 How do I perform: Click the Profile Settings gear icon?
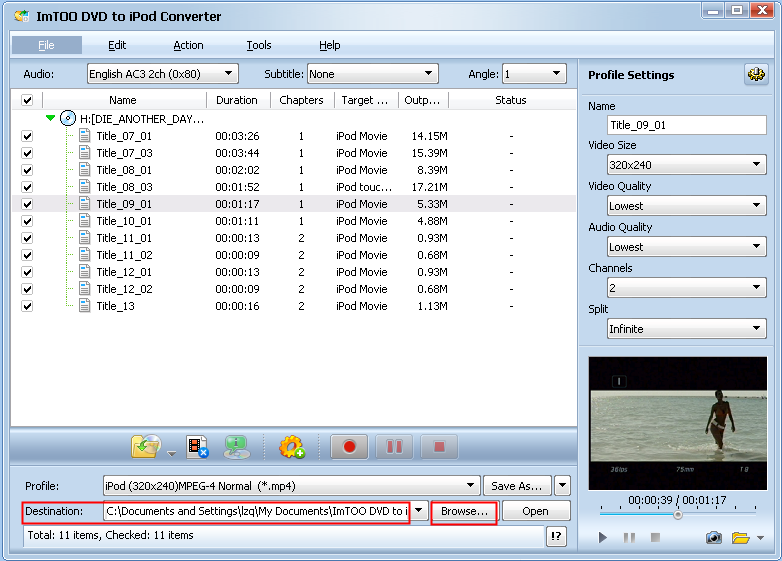point(756,74)
